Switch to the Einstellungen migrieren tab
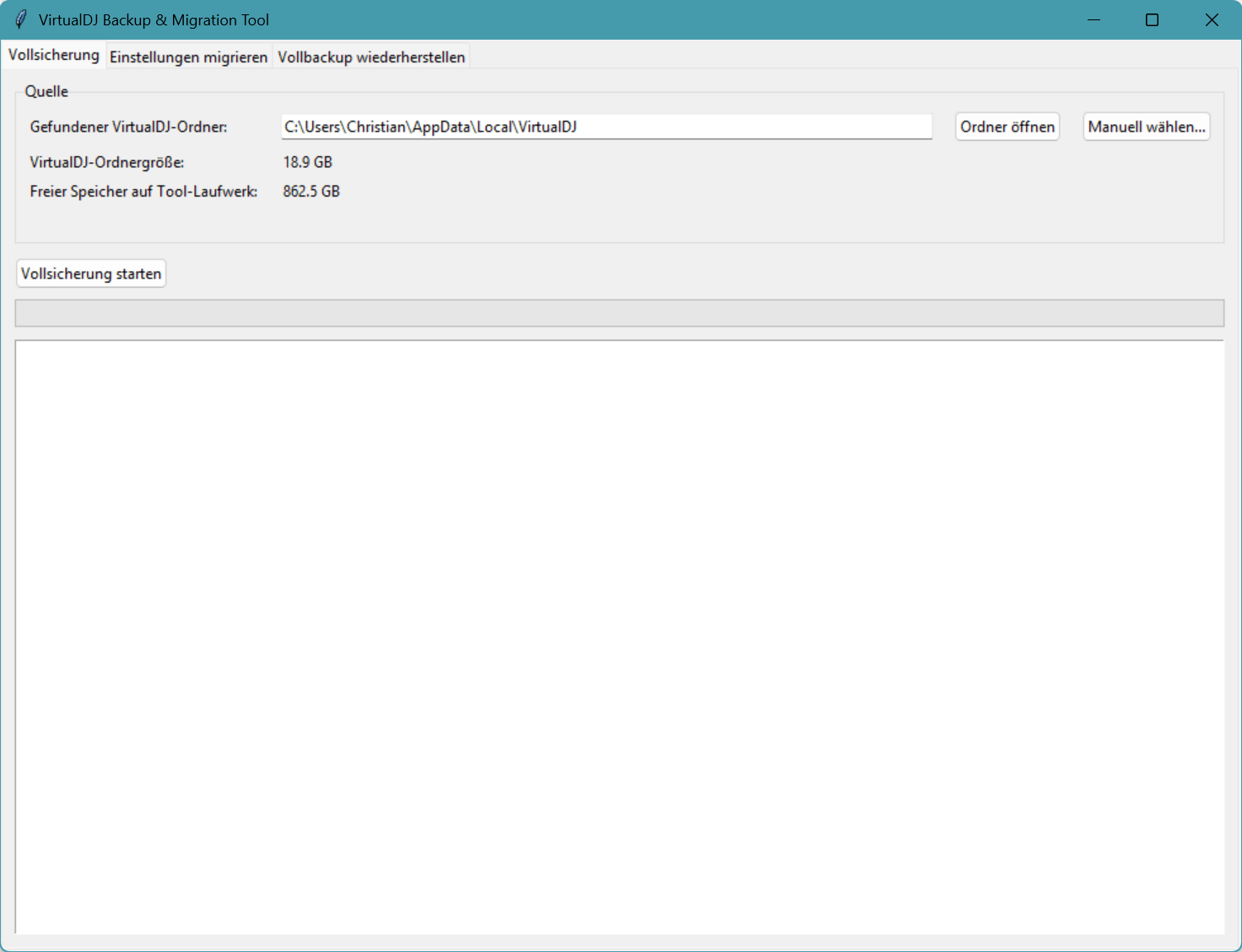Viewport: 1242px width, 952px height. tap(188, 57)
